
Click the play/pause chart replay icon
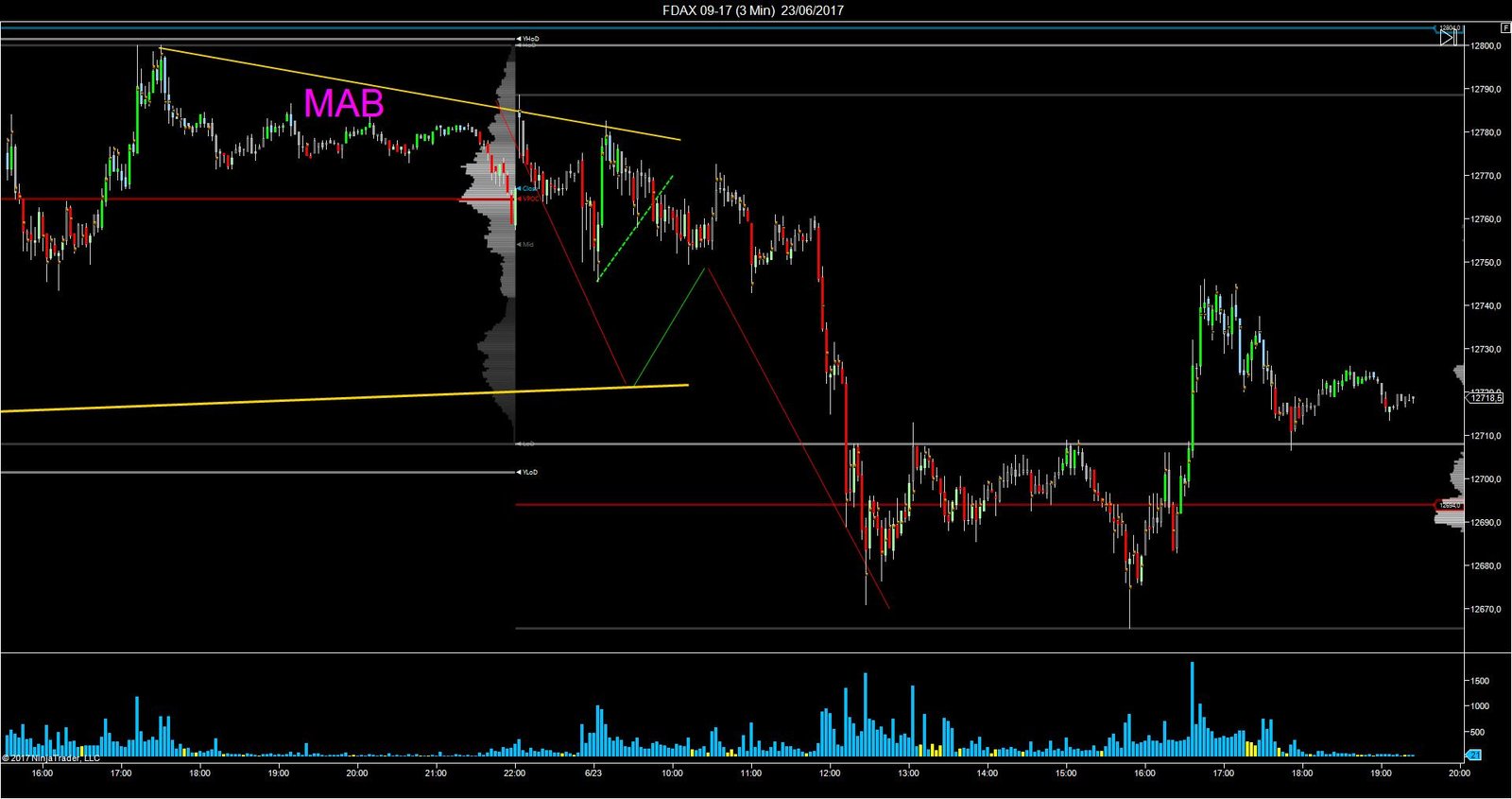pyautogui.click(x=1448, y=39)
